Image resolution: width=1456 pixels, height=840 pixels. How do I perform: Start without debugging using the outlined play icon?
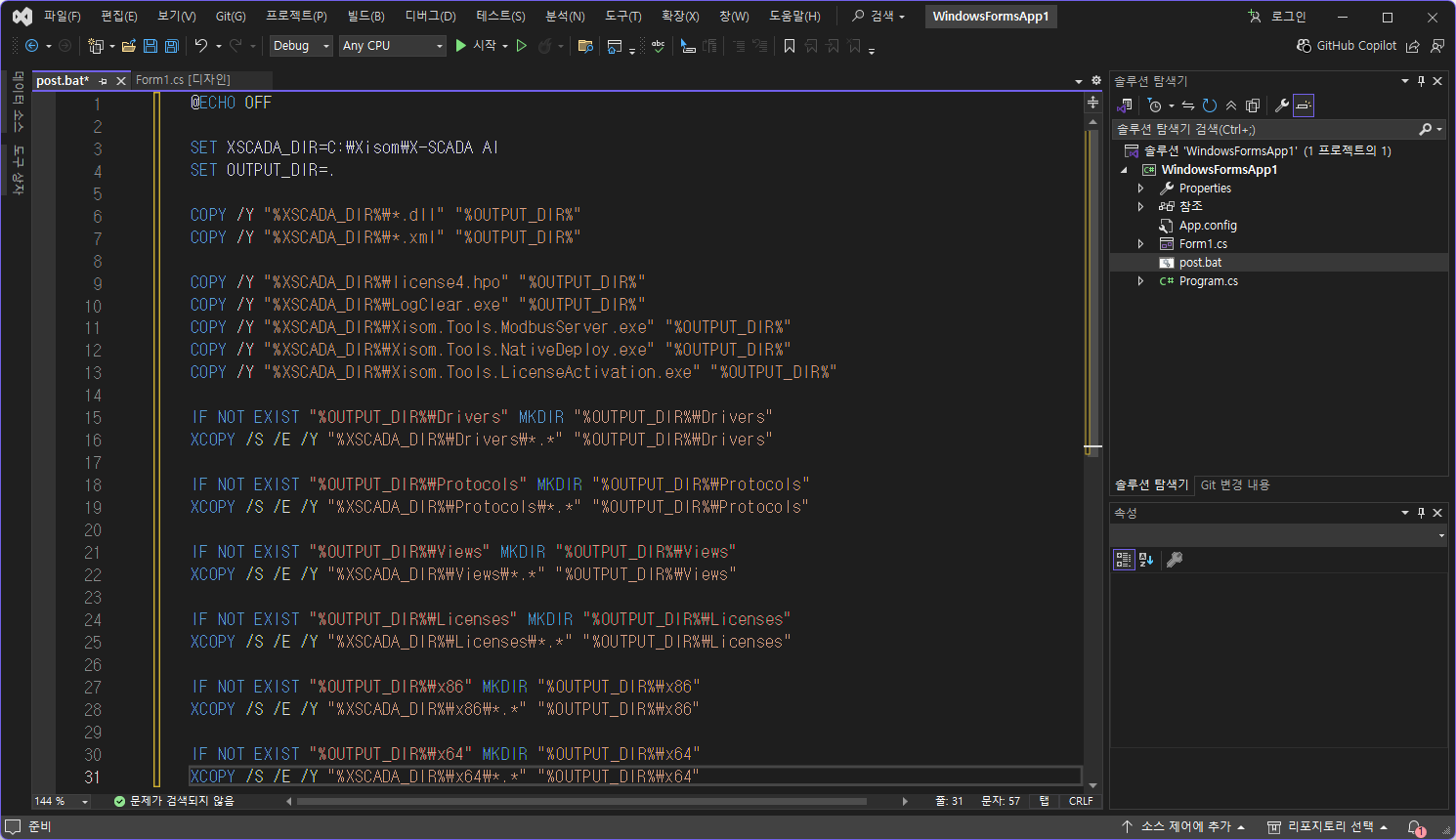(522, 46)
